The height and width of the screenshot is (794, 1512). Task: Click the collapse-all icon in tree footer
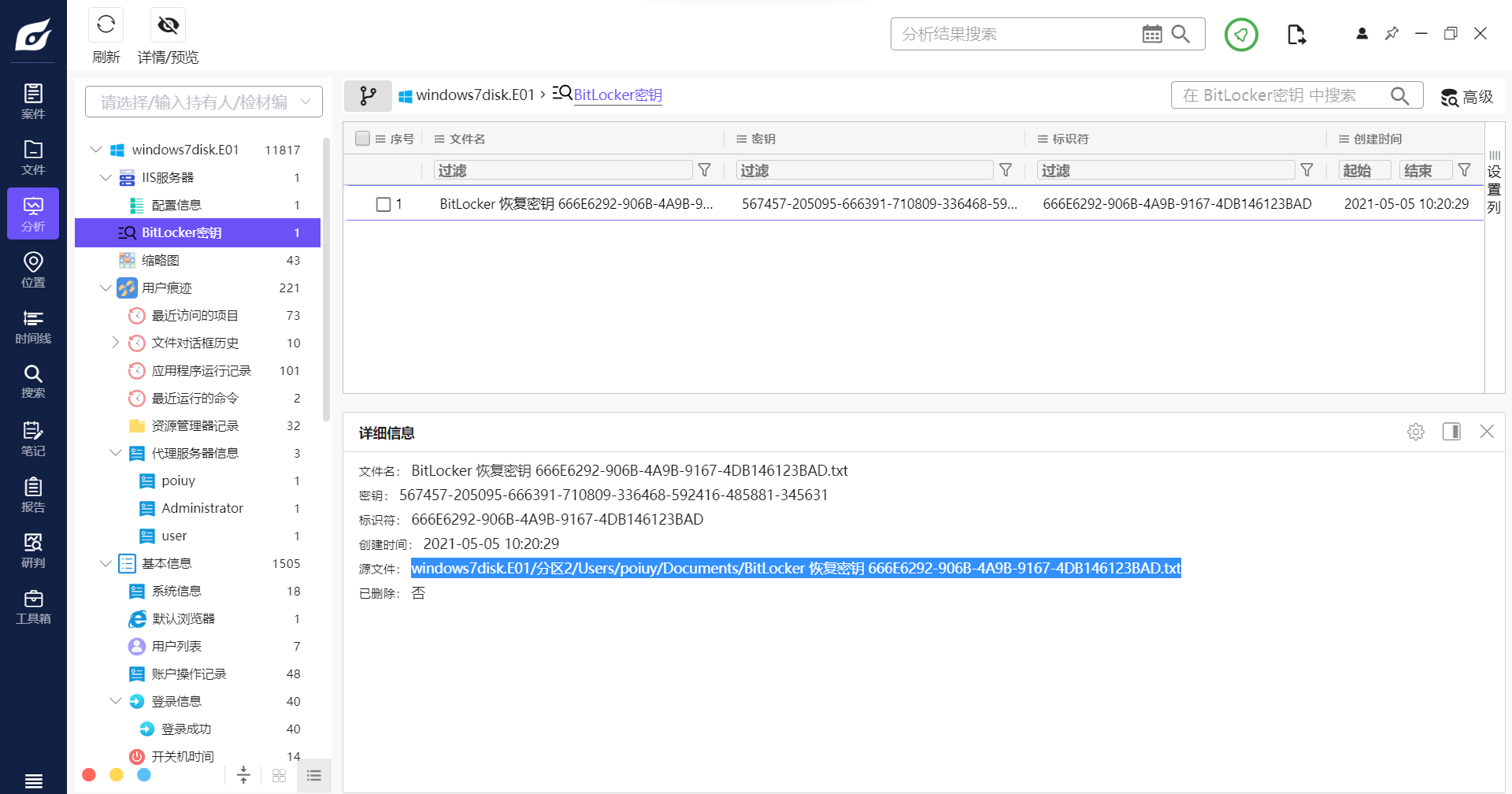243,776
